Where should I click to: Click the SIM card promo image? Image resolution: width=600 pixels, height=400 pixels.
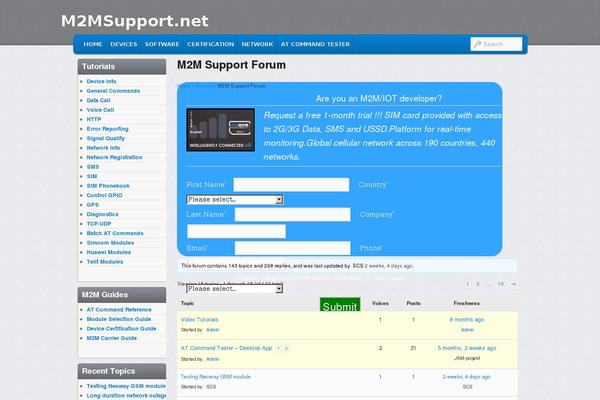click(221, 130)
